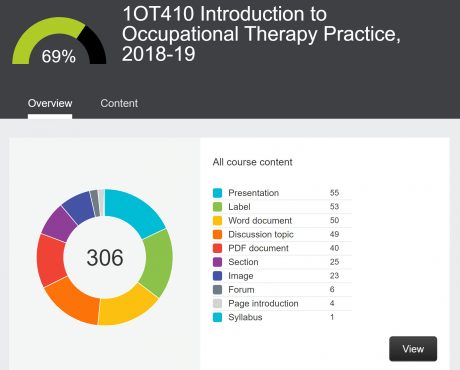This screenshot has height=370, width=460.
Task: Click the gray Forum legend swatch
Action: coord(217,290)
